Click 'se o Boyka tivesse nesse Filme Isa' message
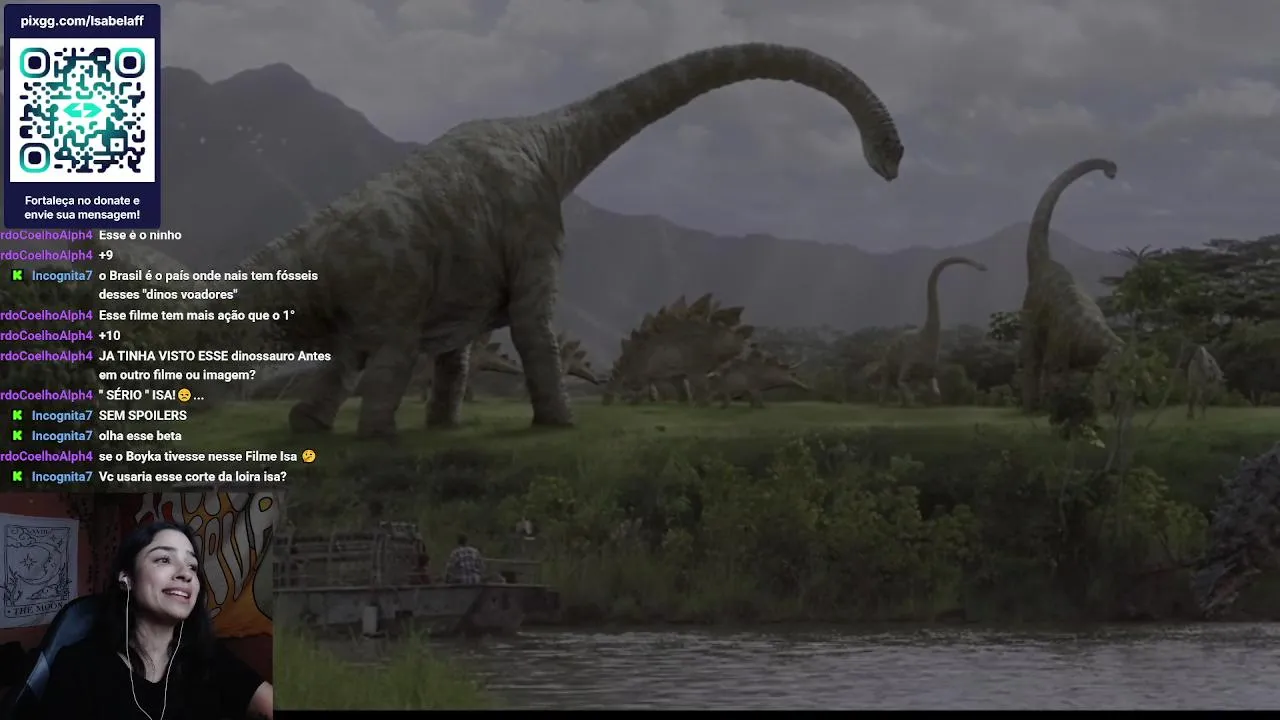Image resolution: width=1280 pixels, height=720 pixels. (207, 456)
